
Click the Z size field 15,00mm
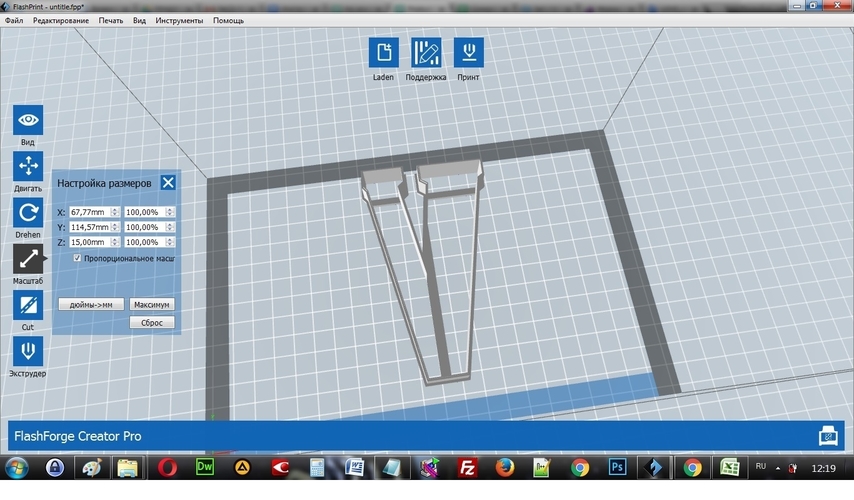click(x=90, y=242)
